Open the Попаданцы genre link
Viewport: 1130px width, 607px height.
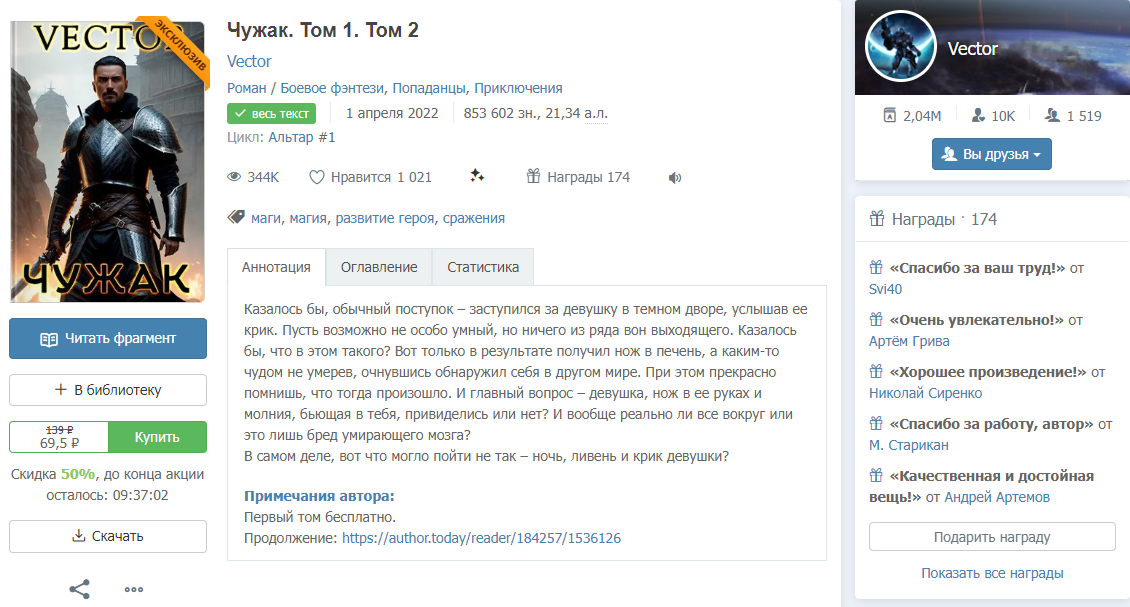pos(429,88)
